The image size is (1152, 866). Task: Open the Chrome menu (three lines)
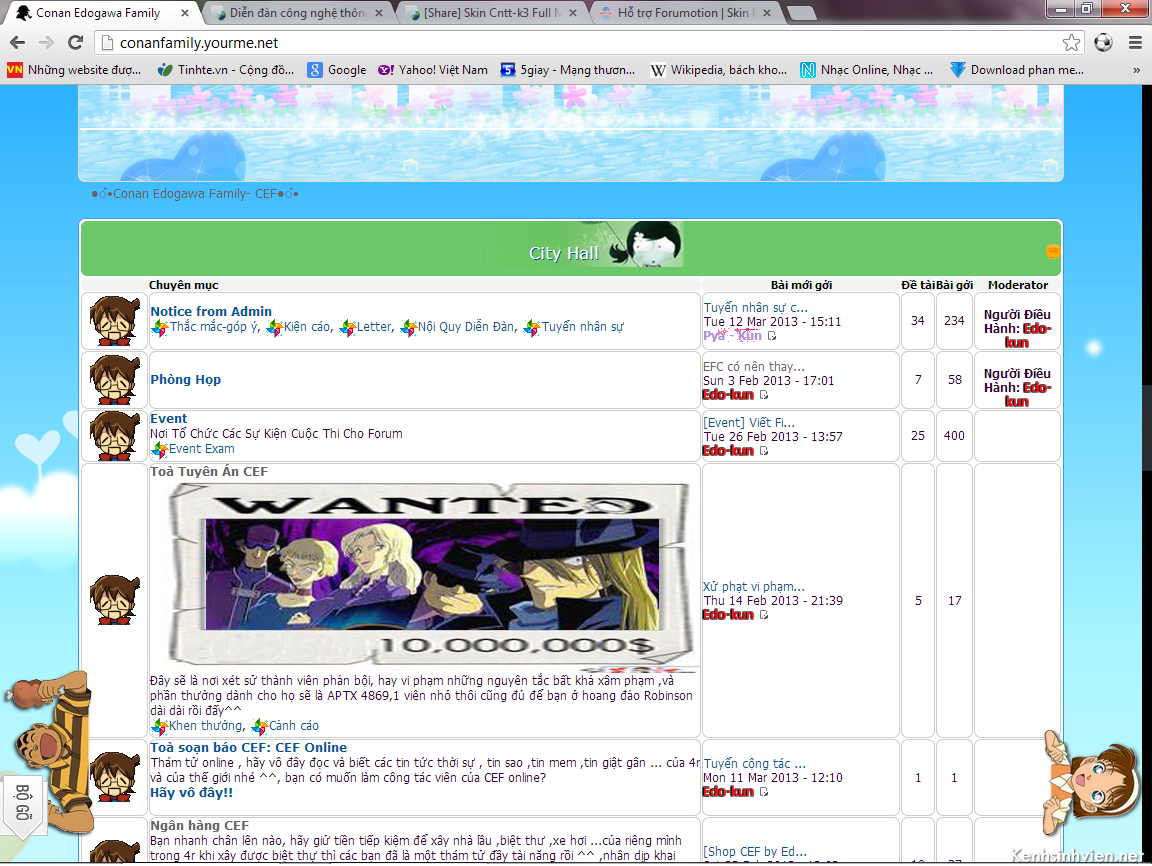click(x=1135, y=43)
